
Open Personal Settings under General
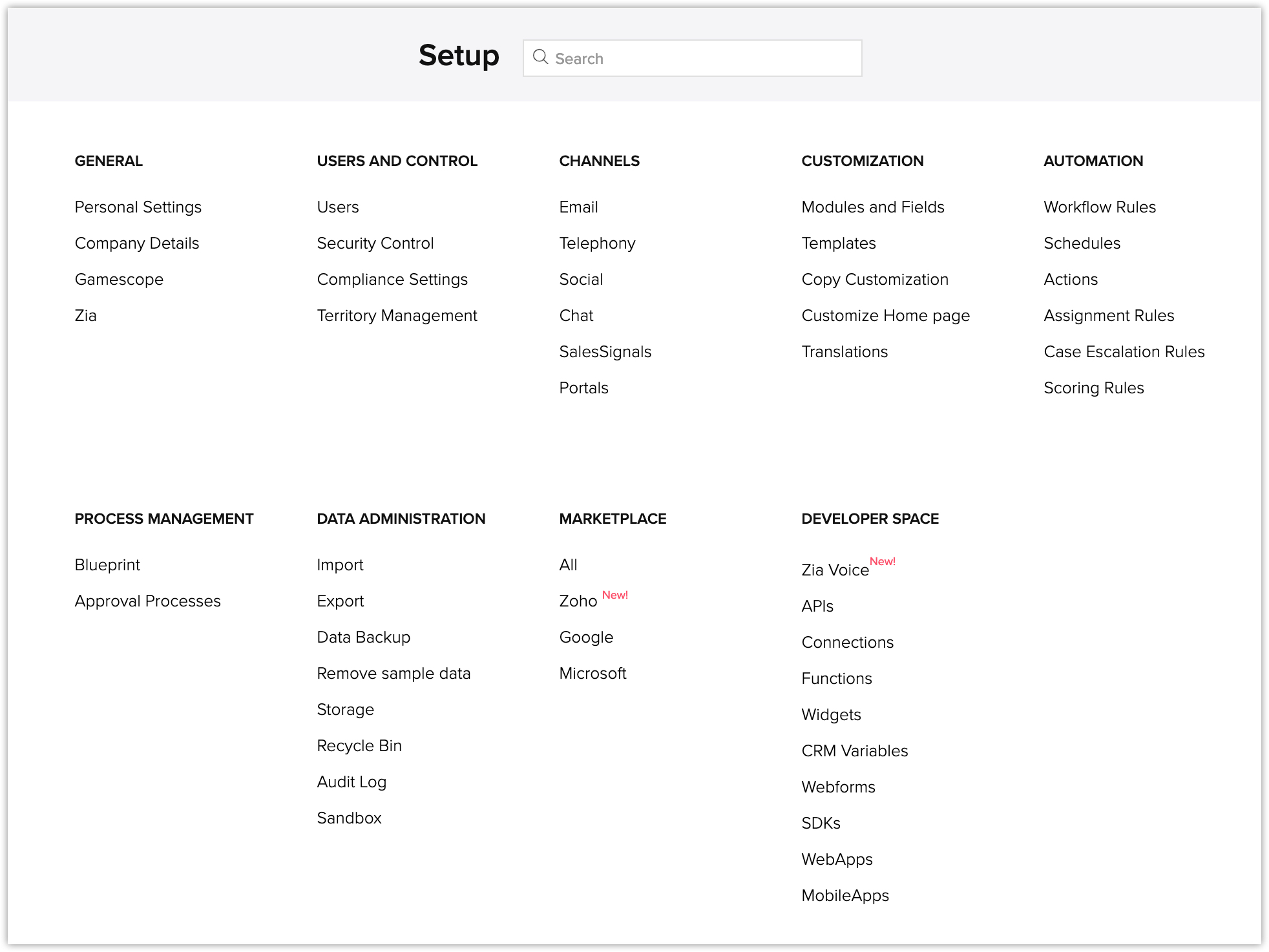tap(138, 207)
